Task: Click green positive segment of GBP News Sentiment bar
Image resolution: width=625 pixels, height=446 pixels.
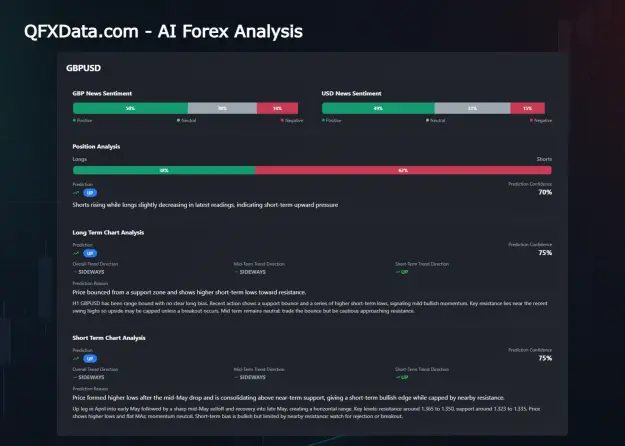Action: pos(130,108)
